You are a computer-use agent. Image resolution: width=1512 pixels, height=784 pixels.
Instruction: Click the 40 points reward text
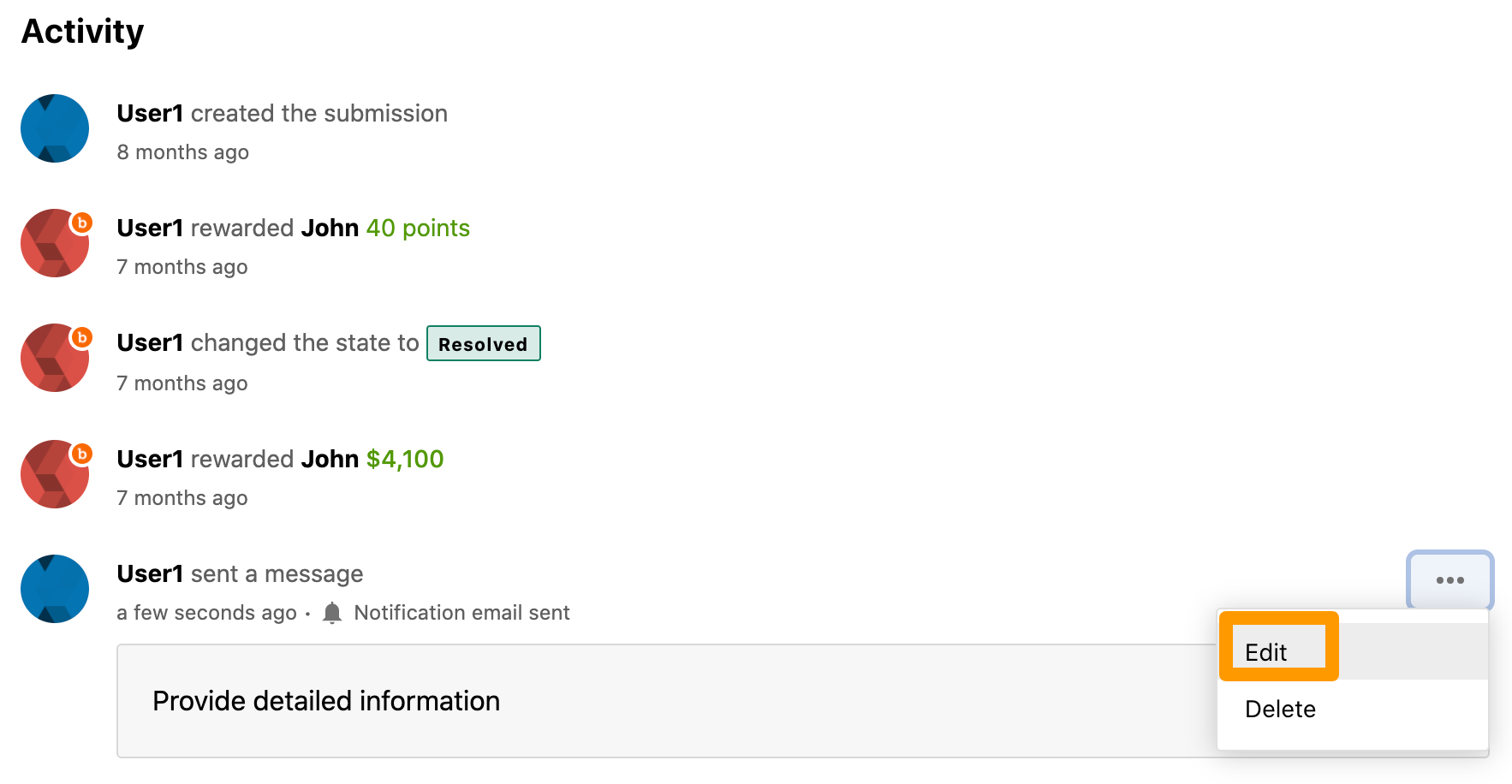[418, 228]
